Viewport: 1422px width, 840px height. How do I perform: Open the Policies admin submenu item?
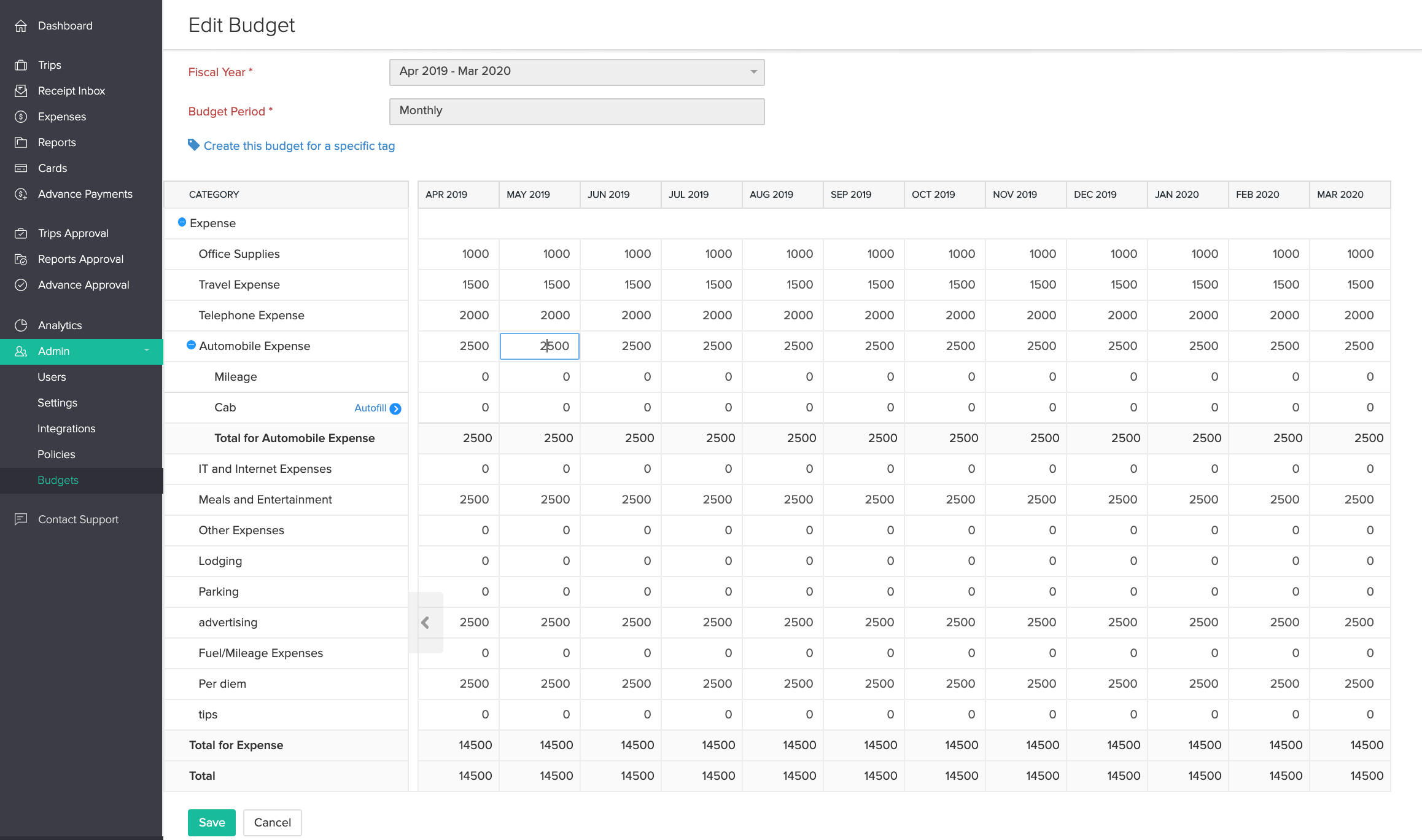[56, 454]
